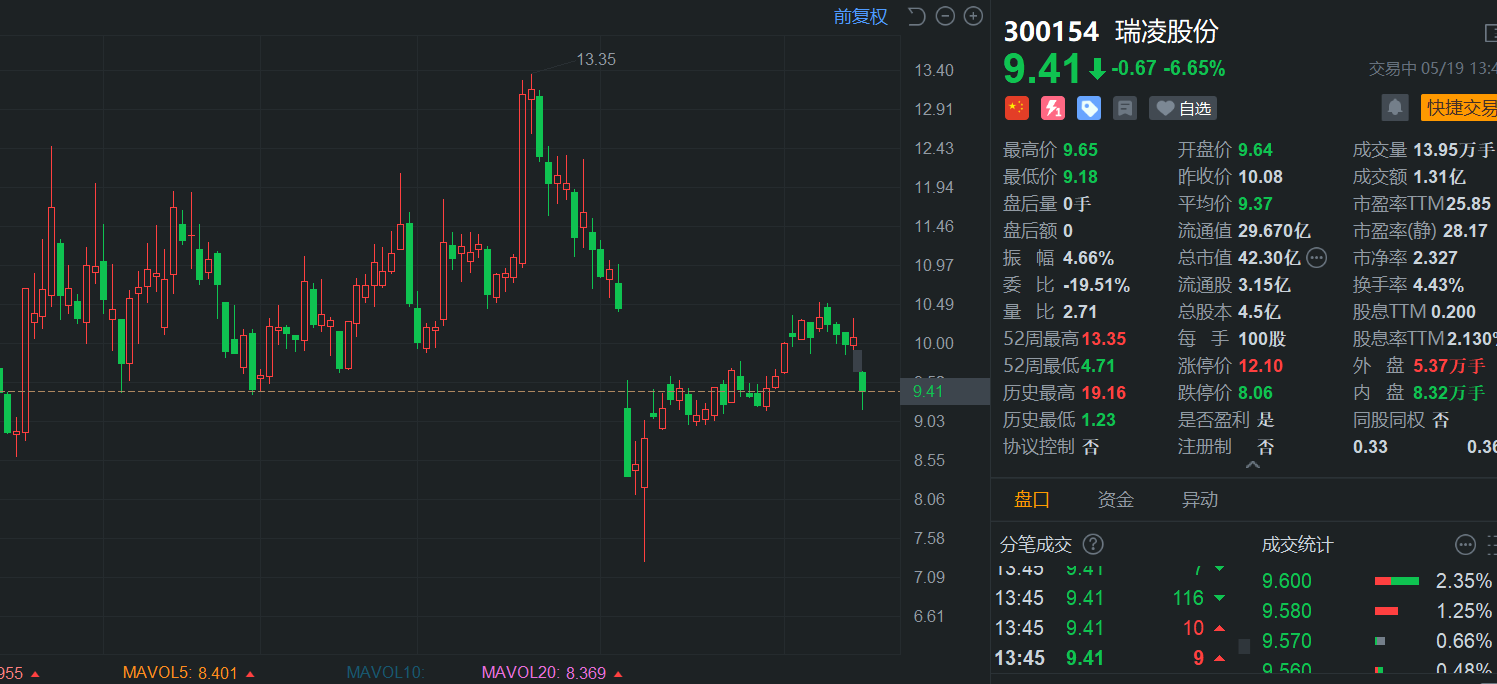Toggle 自选 watchlist heart button

click(1182, 108)
